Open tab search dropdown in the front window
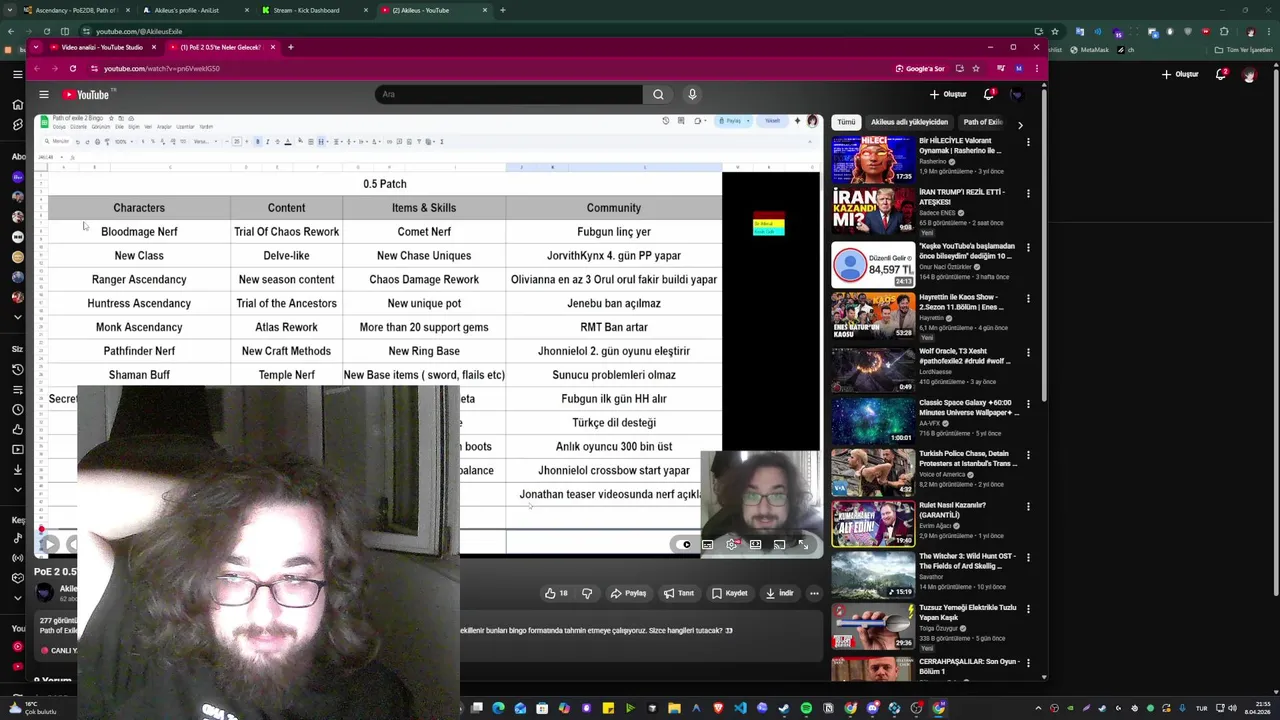This screenshot has width=1280, height=720. [36, 47]
